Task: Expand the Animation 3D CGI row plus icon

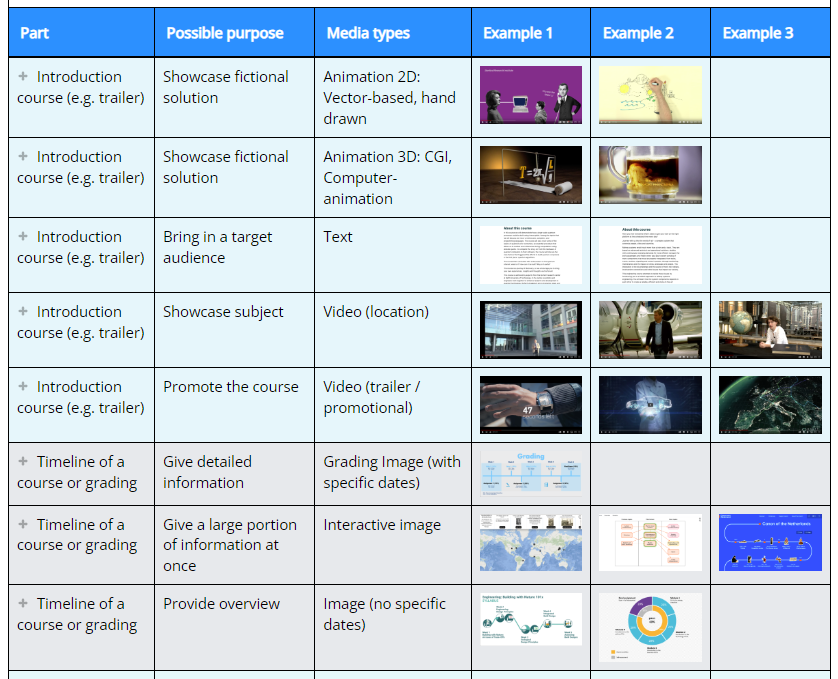Action: [23, 157]
